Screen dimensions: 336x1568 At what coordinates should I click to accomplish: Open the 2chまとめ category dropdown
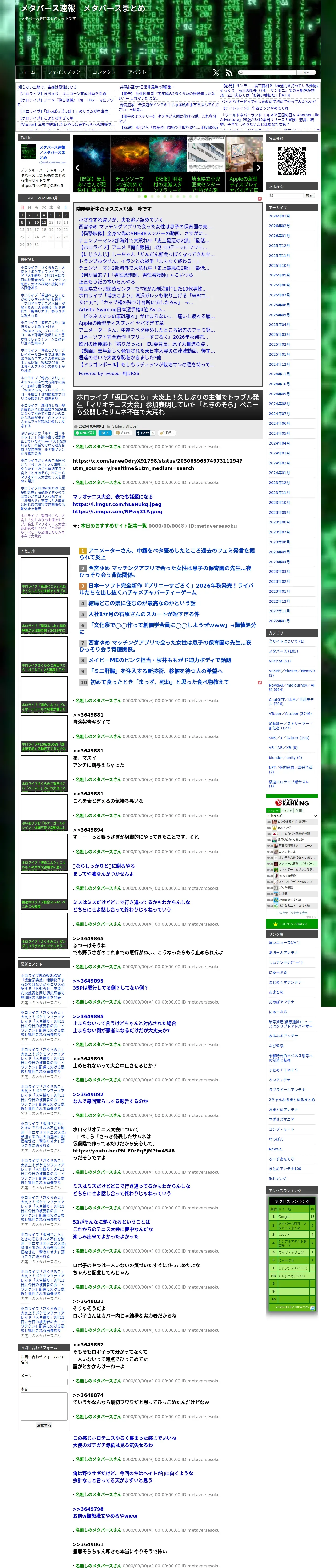point(292,816)
